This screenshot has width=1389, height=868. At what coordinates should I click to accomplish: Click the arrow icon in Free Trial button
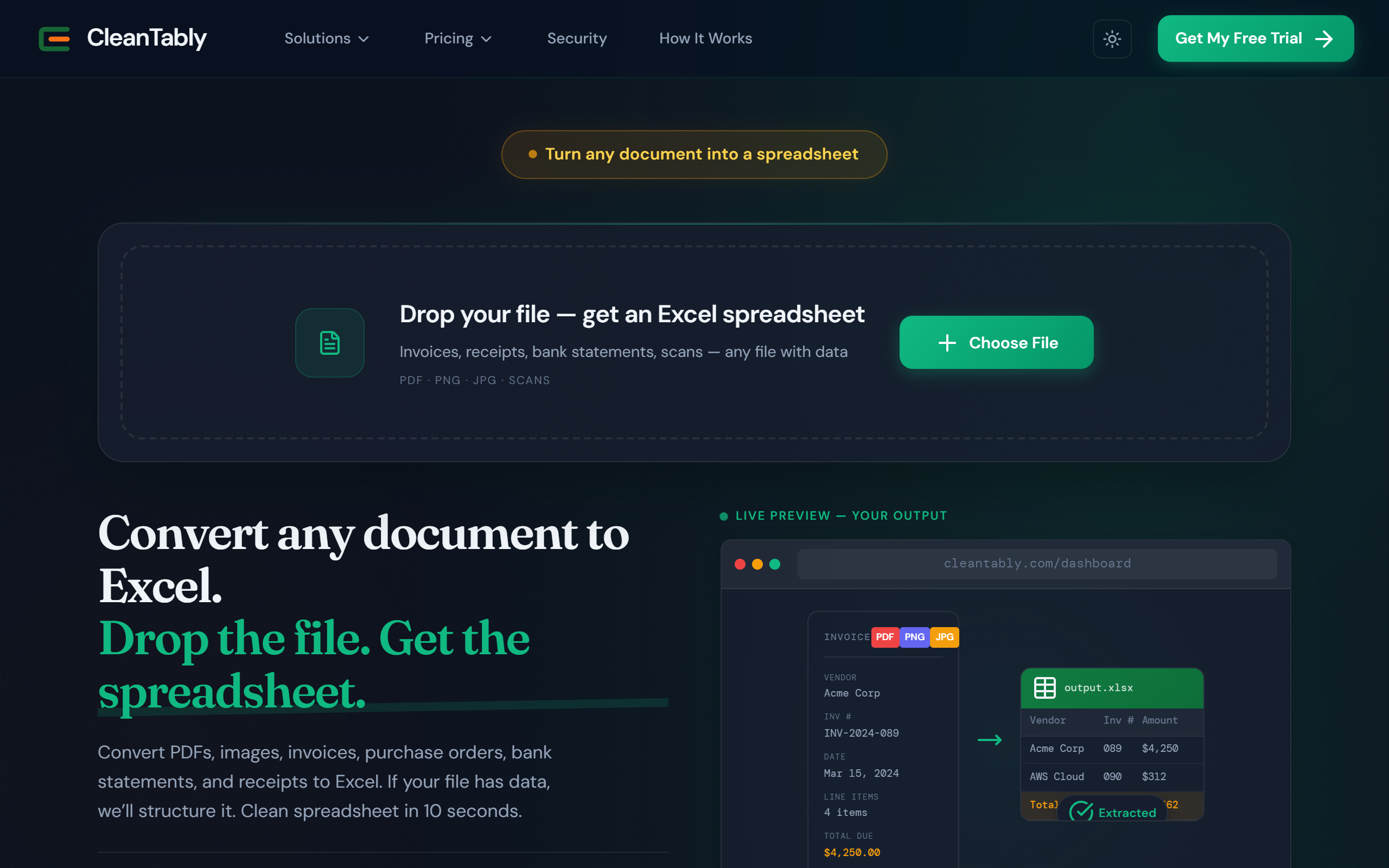tap(1324, 39)
